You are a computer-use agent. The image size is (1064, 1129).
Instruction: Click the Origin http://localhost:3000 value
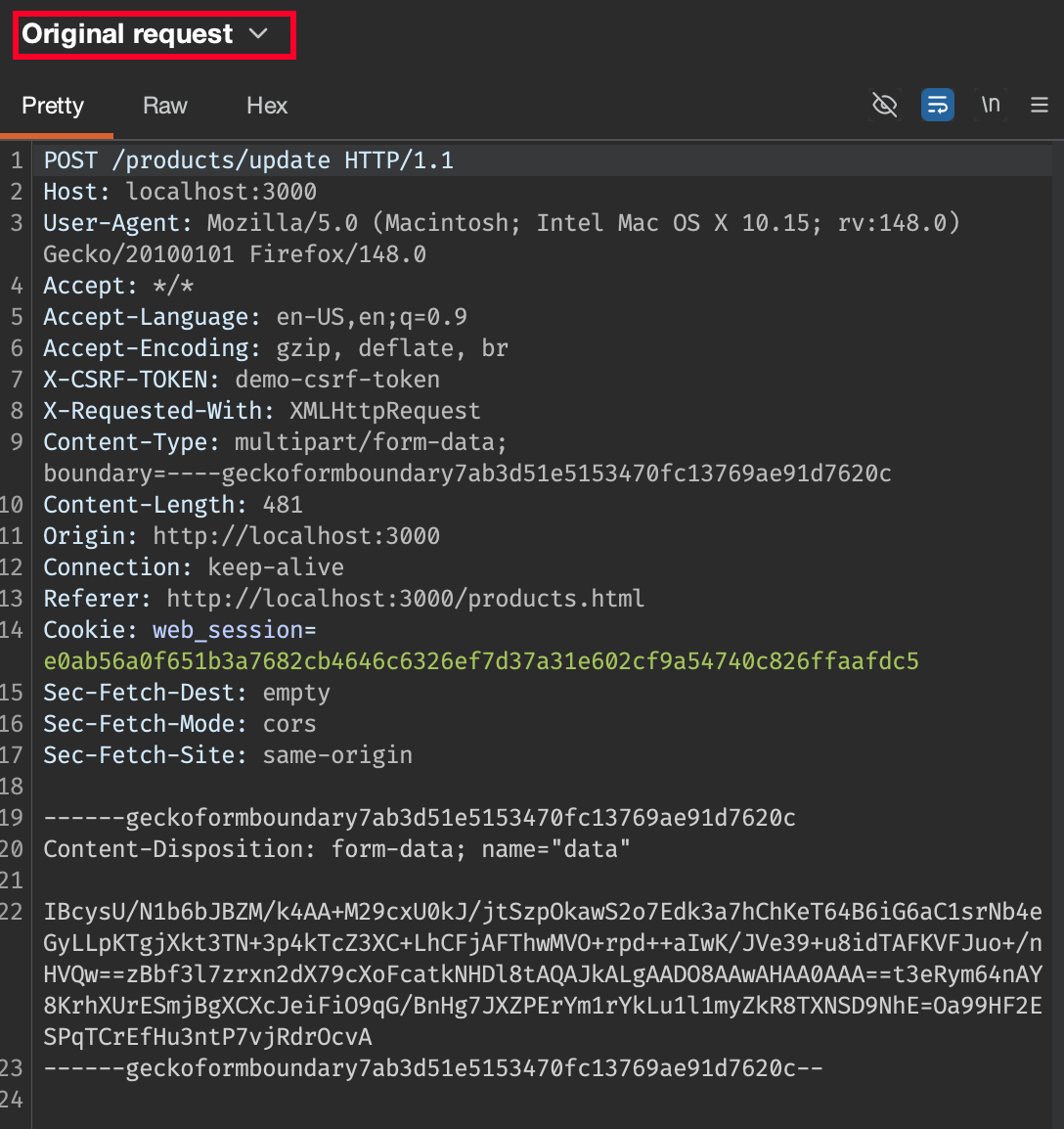coord(296,536)
